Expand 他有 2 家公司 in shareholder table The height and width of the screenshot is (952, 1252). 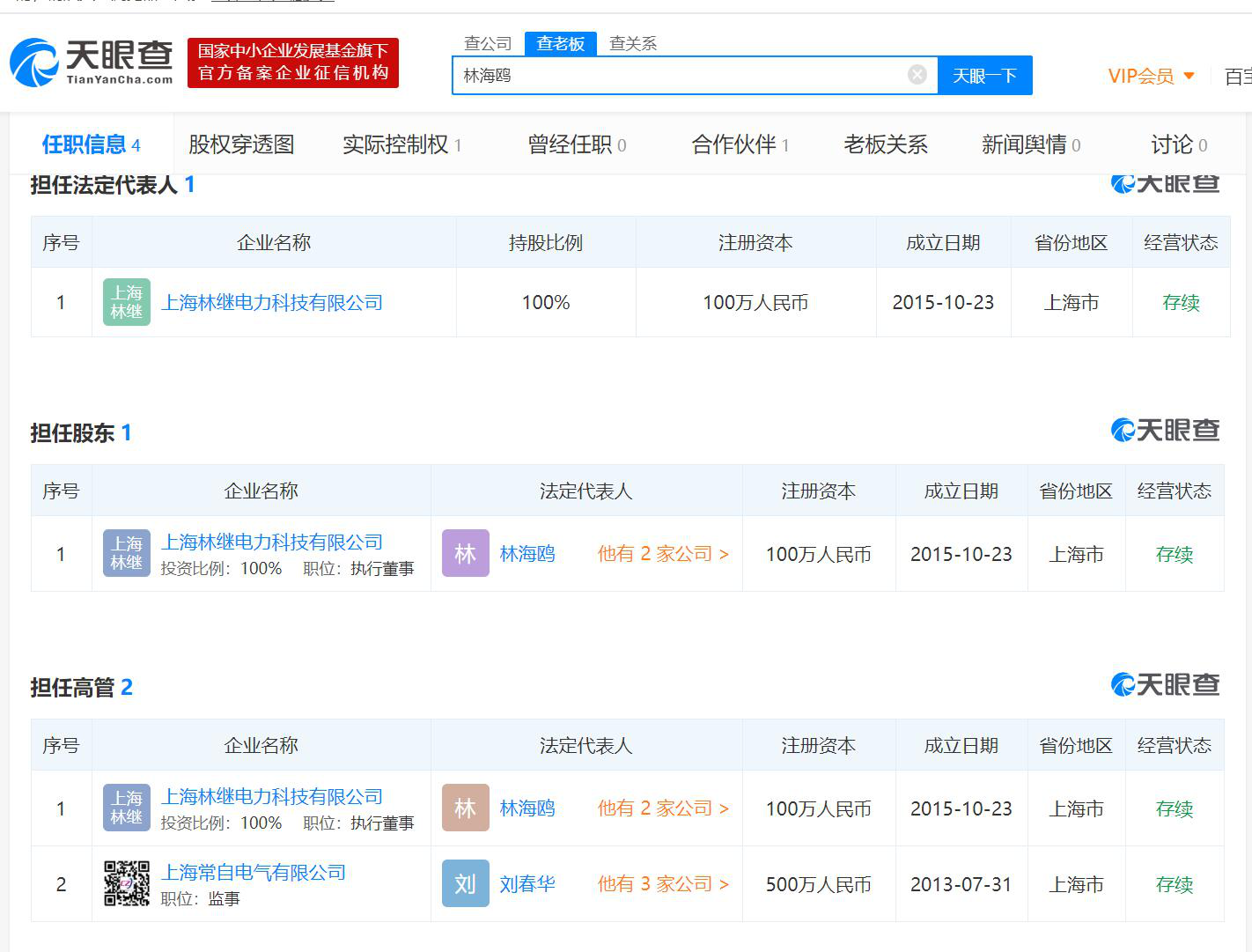point(662,553)
